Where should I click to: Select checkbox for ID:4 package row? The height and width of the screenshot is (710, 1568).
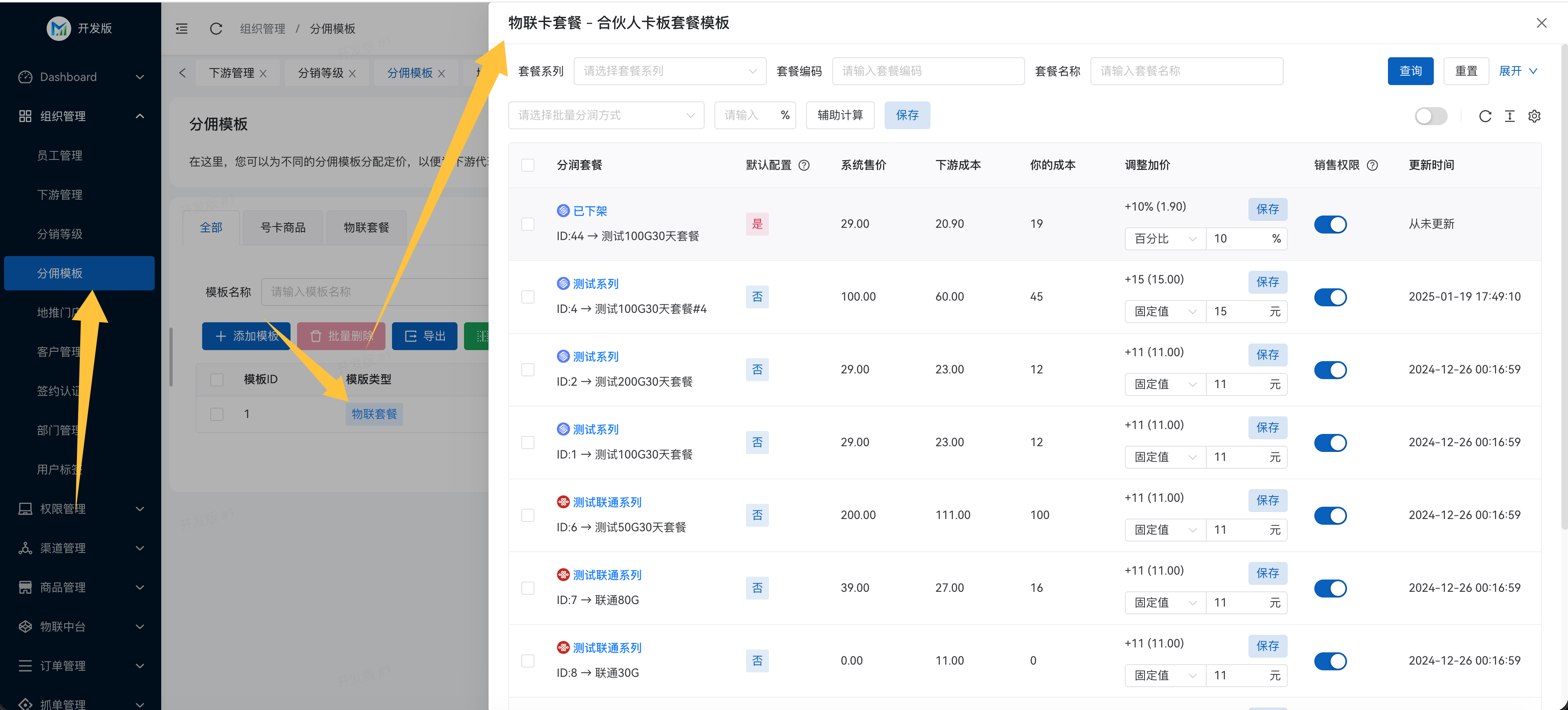click(x=528, y=297)
